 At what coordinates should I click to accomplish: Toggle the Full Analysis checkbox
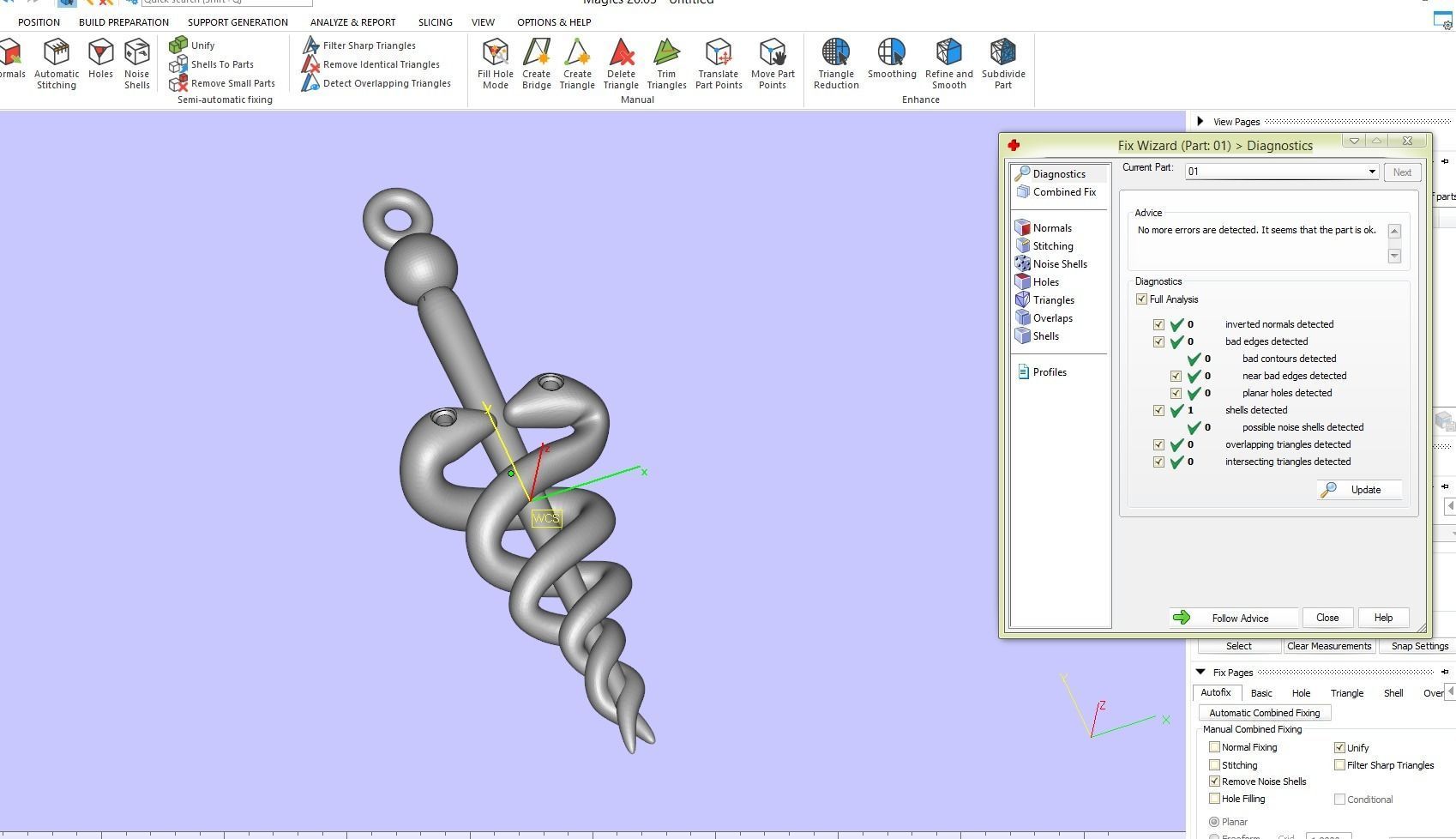coord(1141,299)
